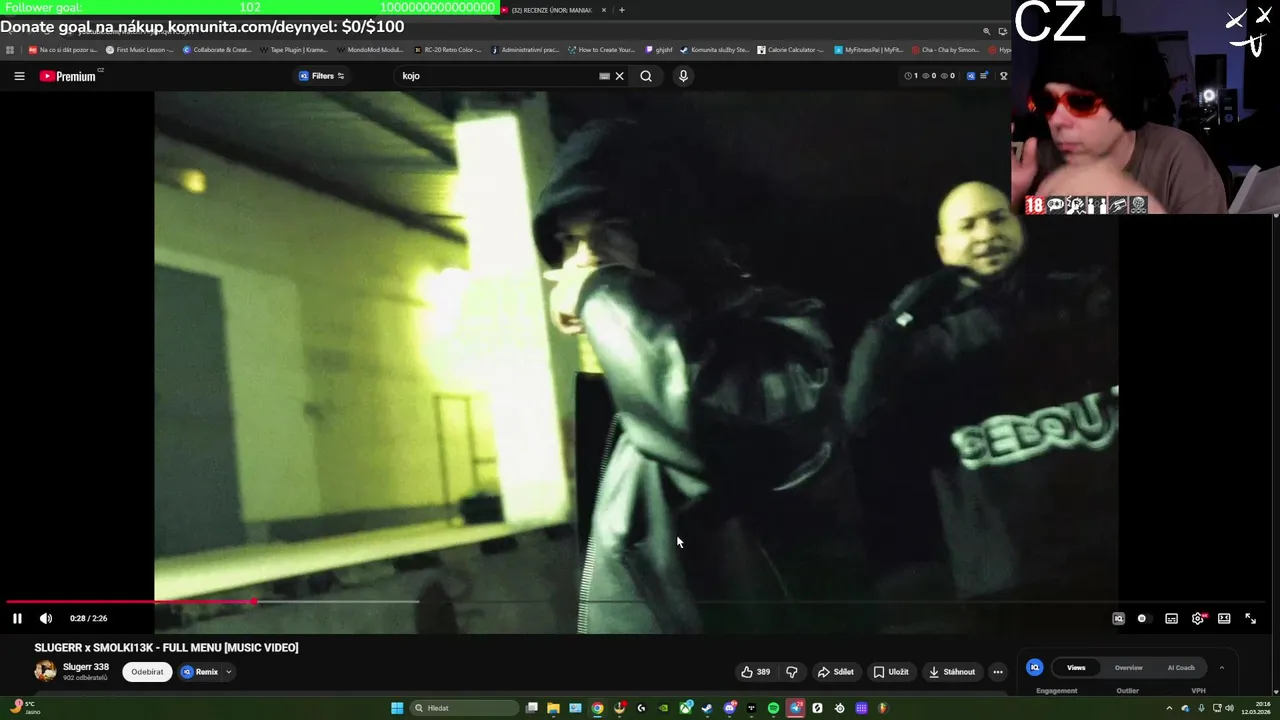
Task: Open 'MyFitnessPal' bookmark
Action: coord(869,49)
